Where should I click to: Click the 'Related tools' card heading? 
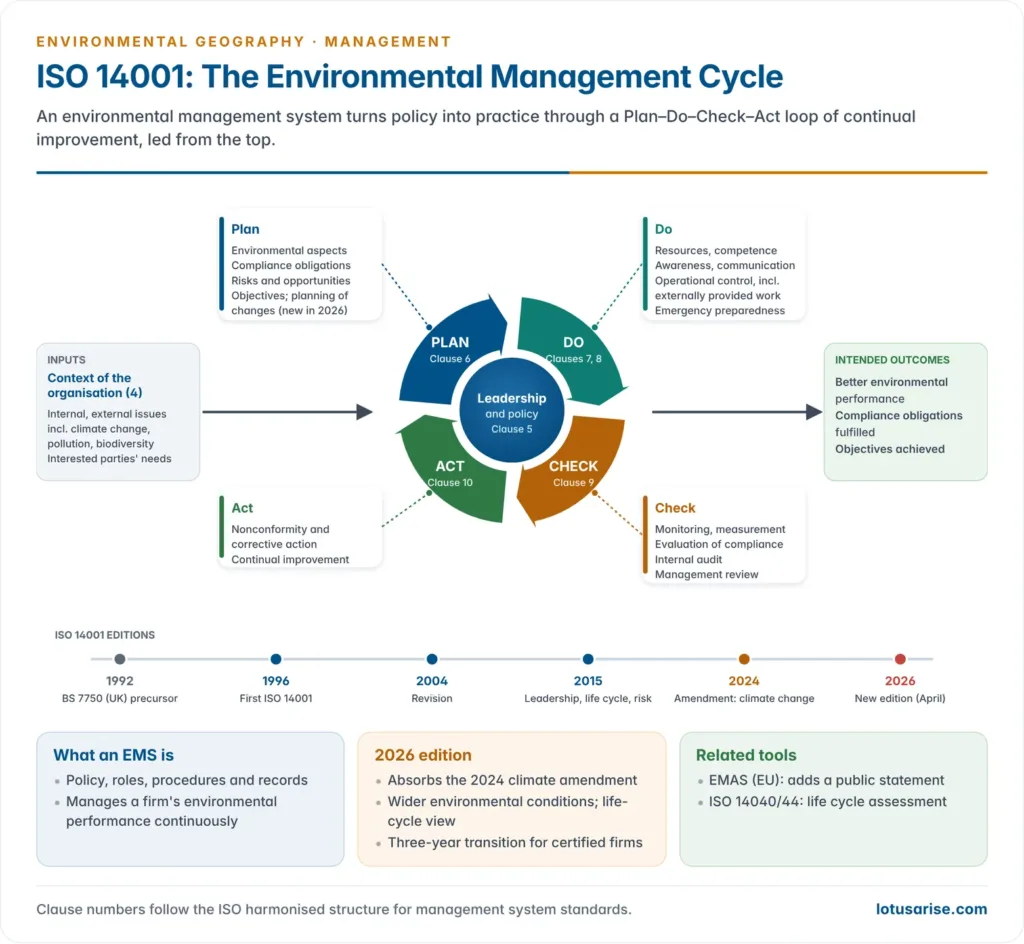click(x=746, y=755)
